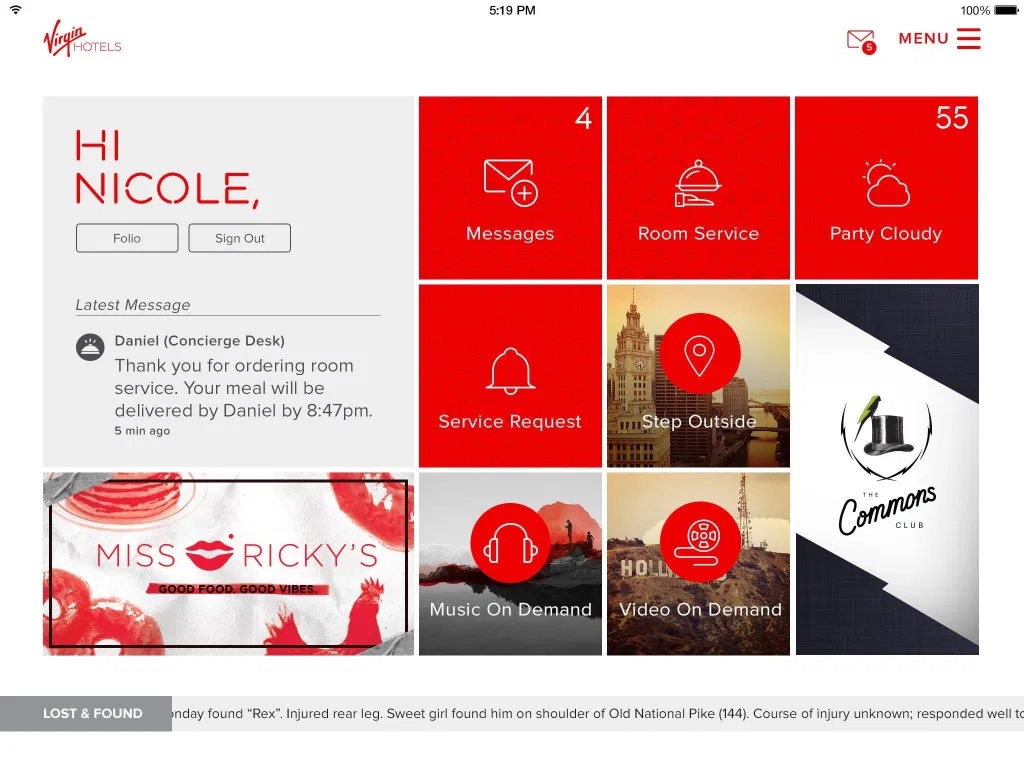Tap the MENU text label
This screenshot has width=1024, height=768.
[923, 39]
